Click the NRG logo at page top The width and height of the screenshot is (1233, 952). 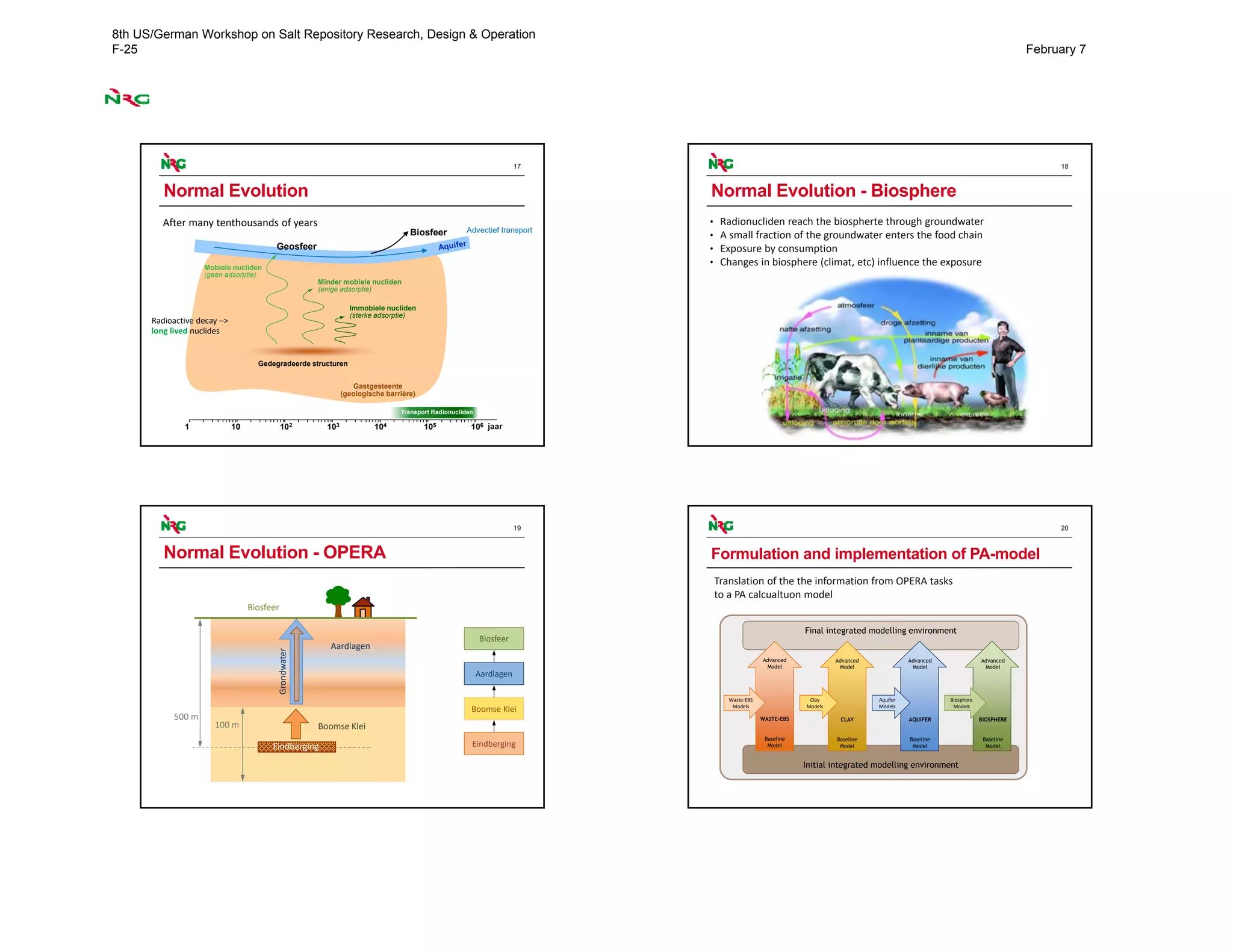point(127,98)
